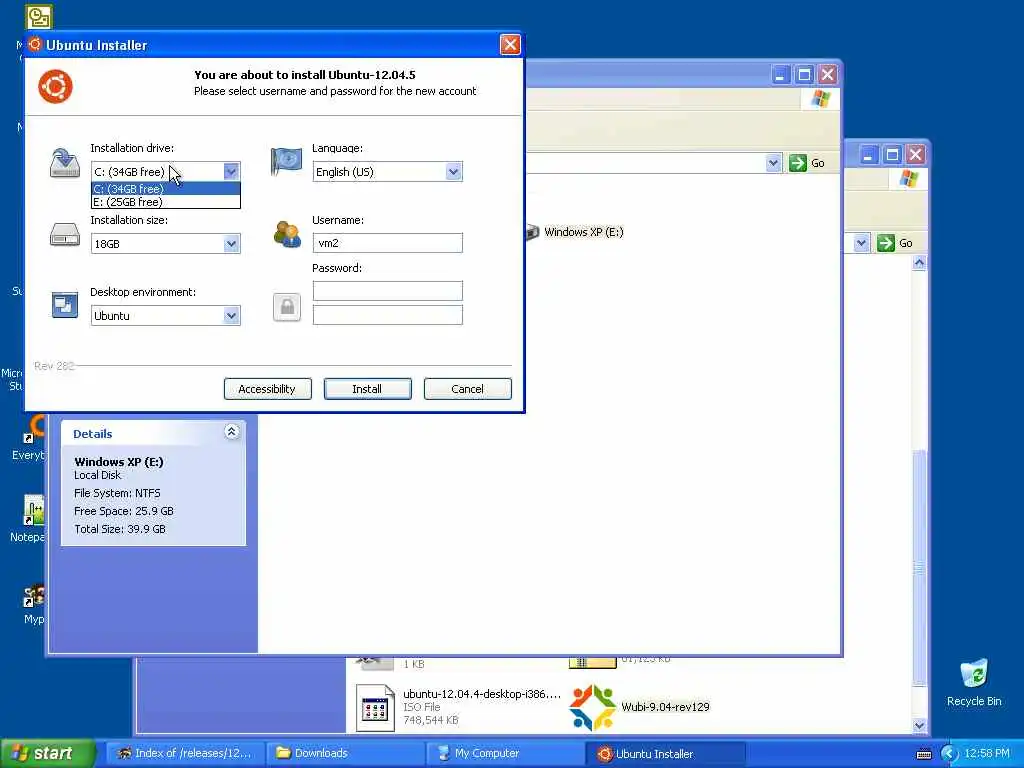The width and height of the screenshot is (1024, 768).
Task: Open address bar dropdown in Downloads window
Action: tap(861, 243)
